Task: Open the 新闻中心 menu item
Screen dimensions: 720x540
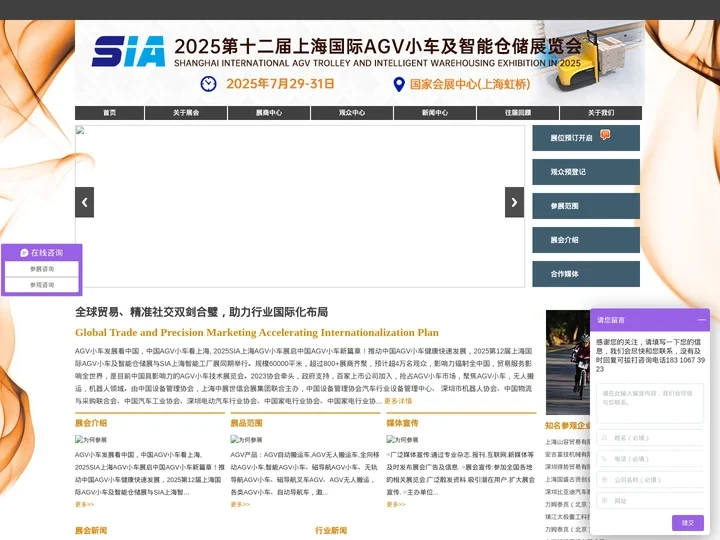Action: tap(435, 112)
